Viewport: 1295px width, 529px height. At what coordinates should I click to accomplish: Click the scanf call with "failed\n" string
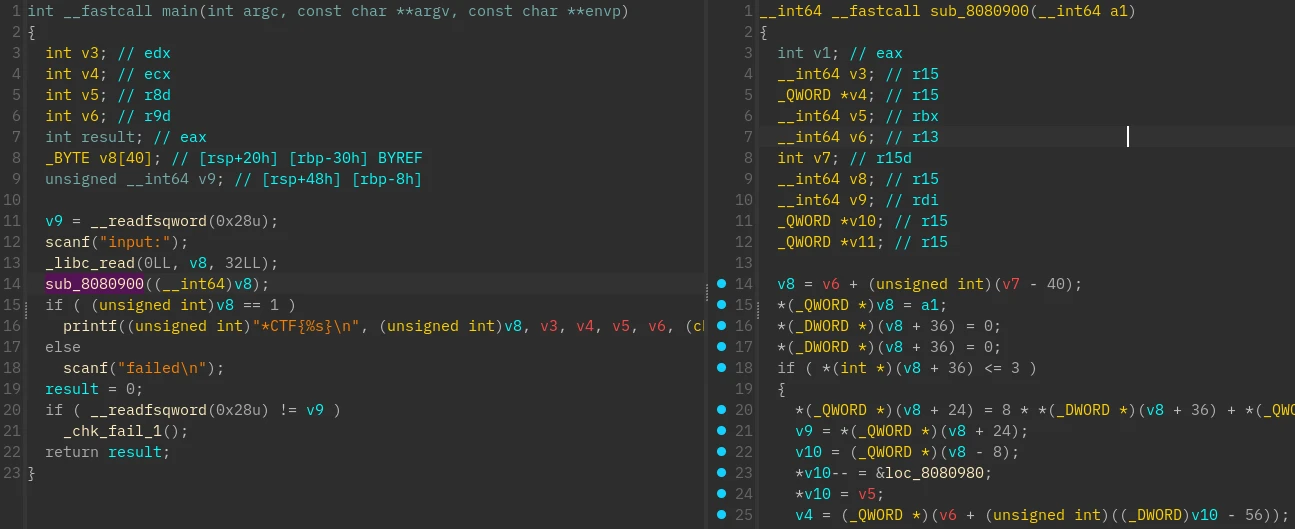(84, 368)
